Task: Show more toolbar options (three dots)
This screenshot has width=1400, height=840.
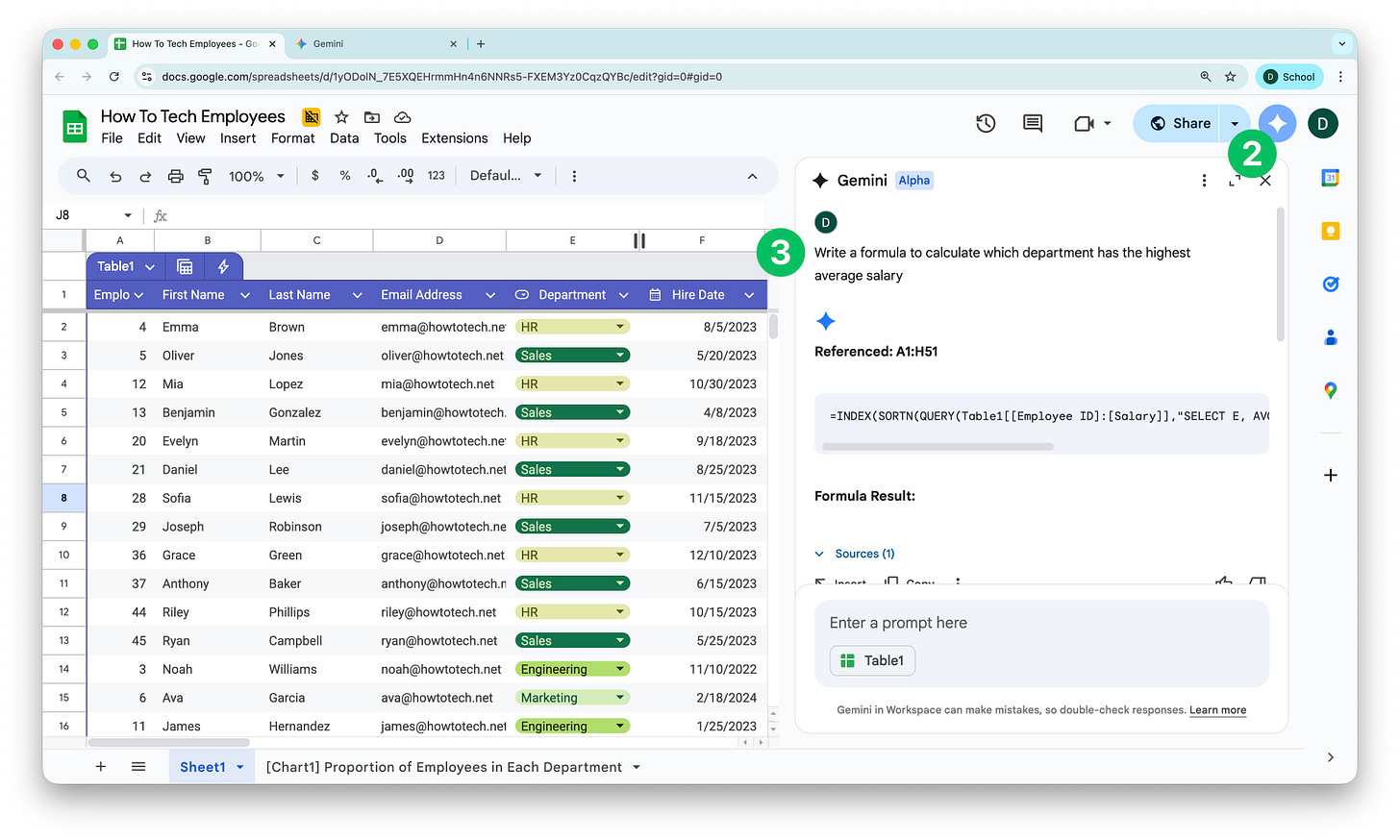Action: pos(574,176)
